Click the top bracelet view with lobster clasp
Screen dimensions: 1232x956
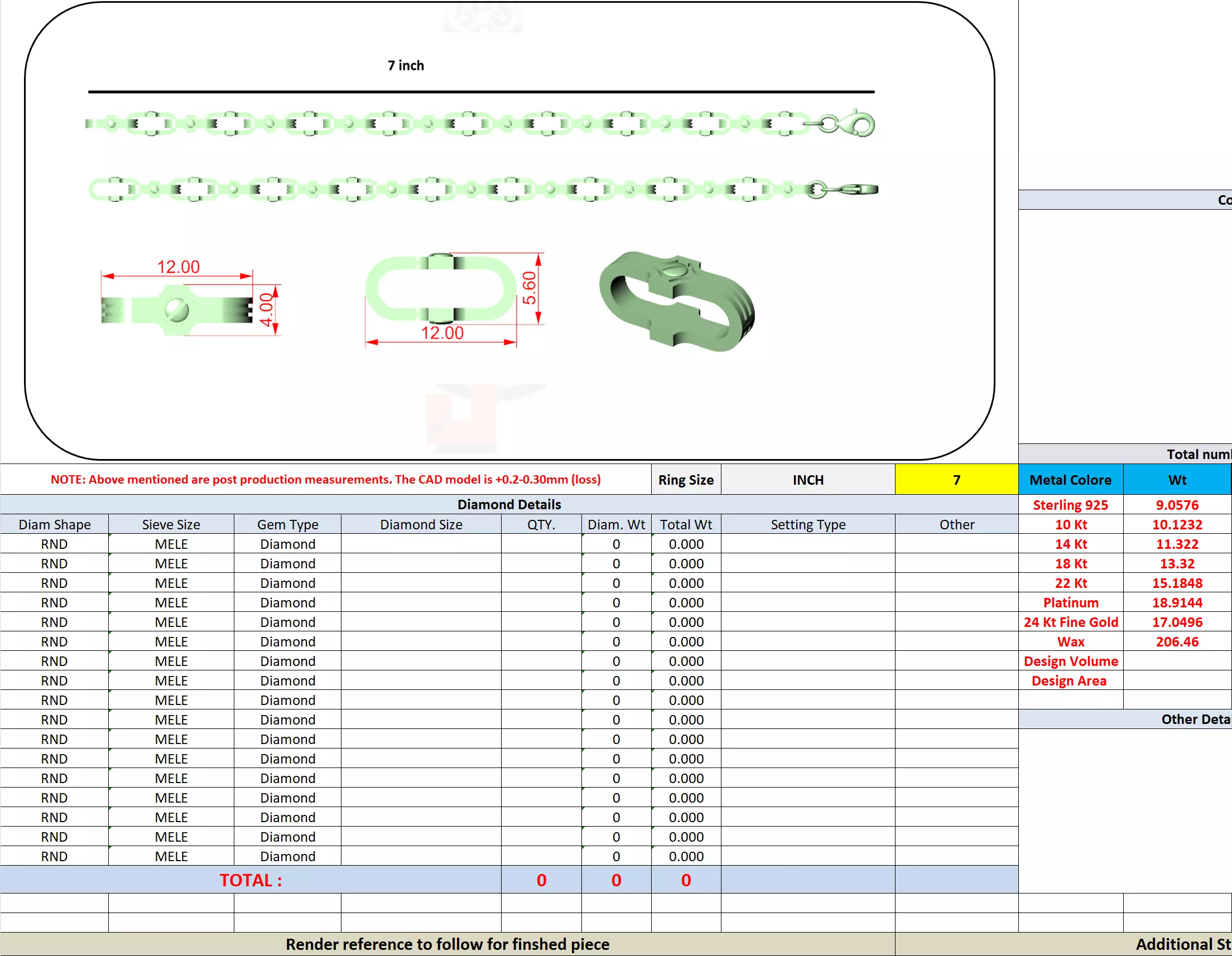point(479,123)
